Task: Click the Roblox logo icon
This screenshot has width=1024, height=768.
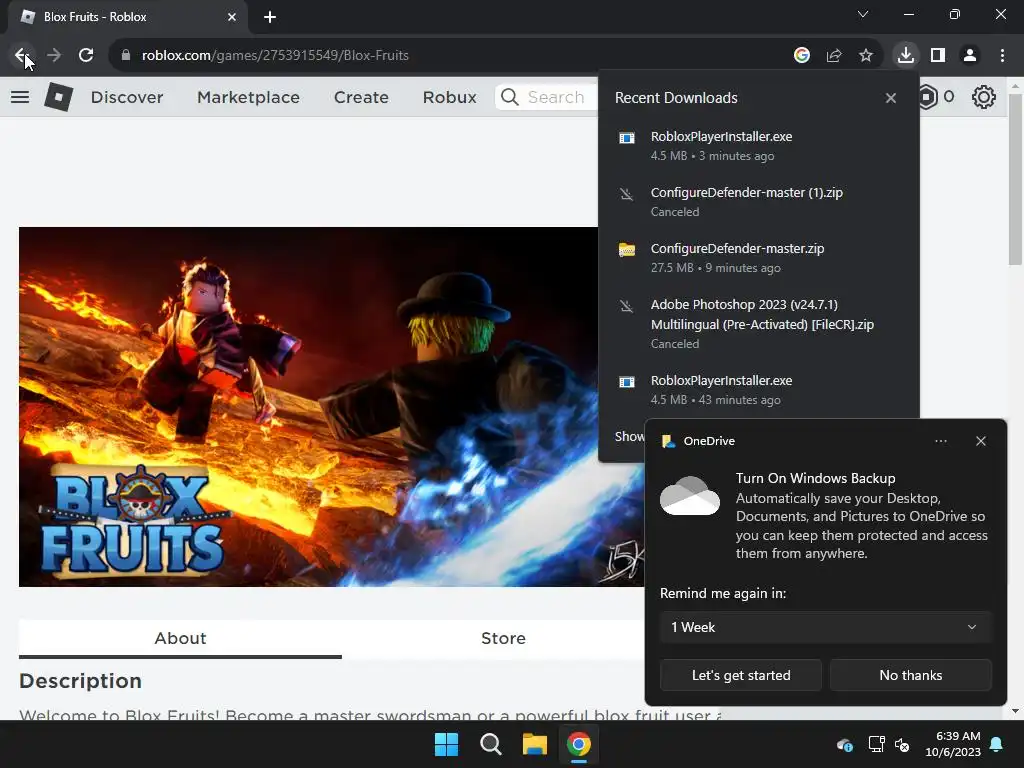Action: coord(59,97)
